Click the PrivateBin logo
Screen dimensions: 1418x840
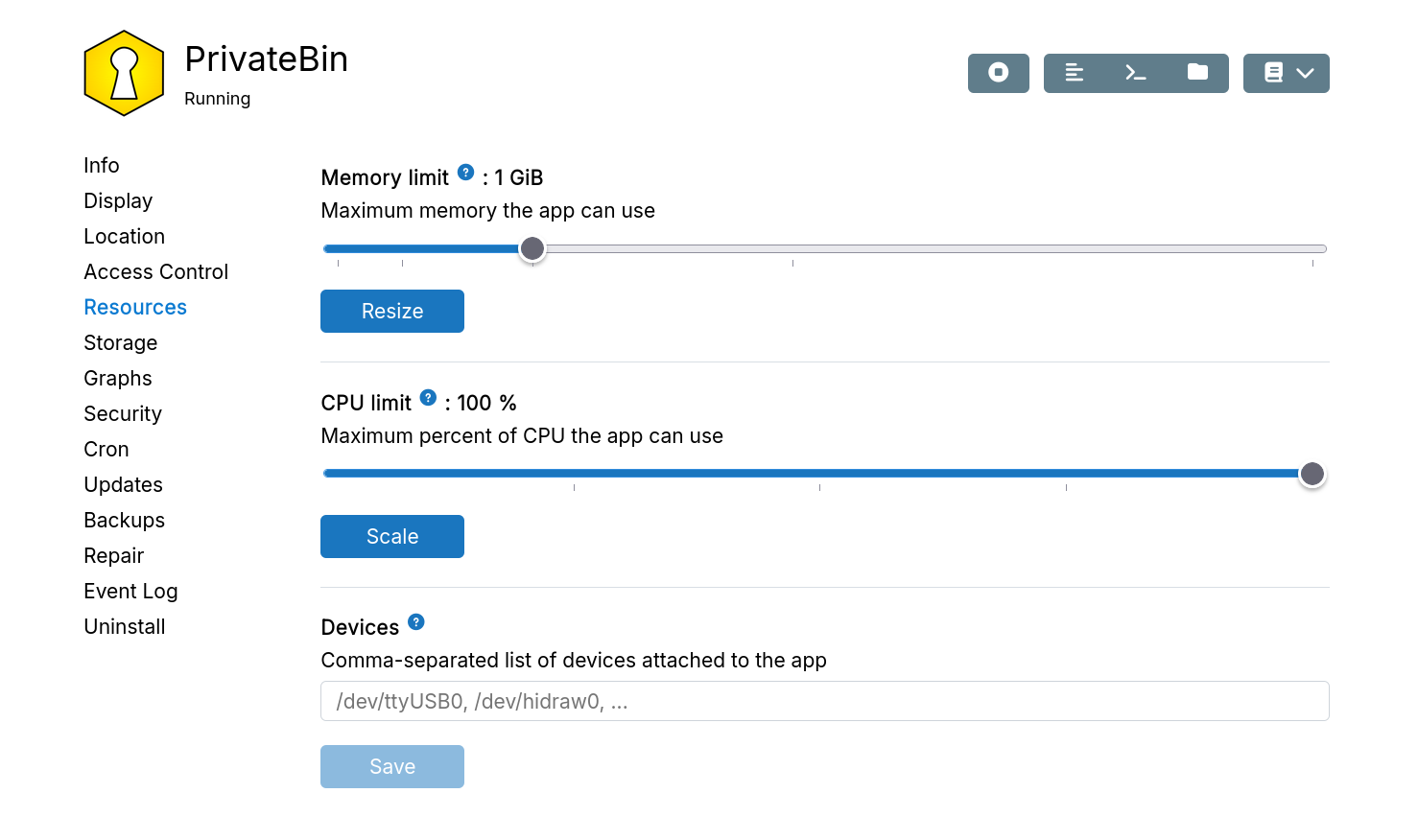[x=124, y=72]
